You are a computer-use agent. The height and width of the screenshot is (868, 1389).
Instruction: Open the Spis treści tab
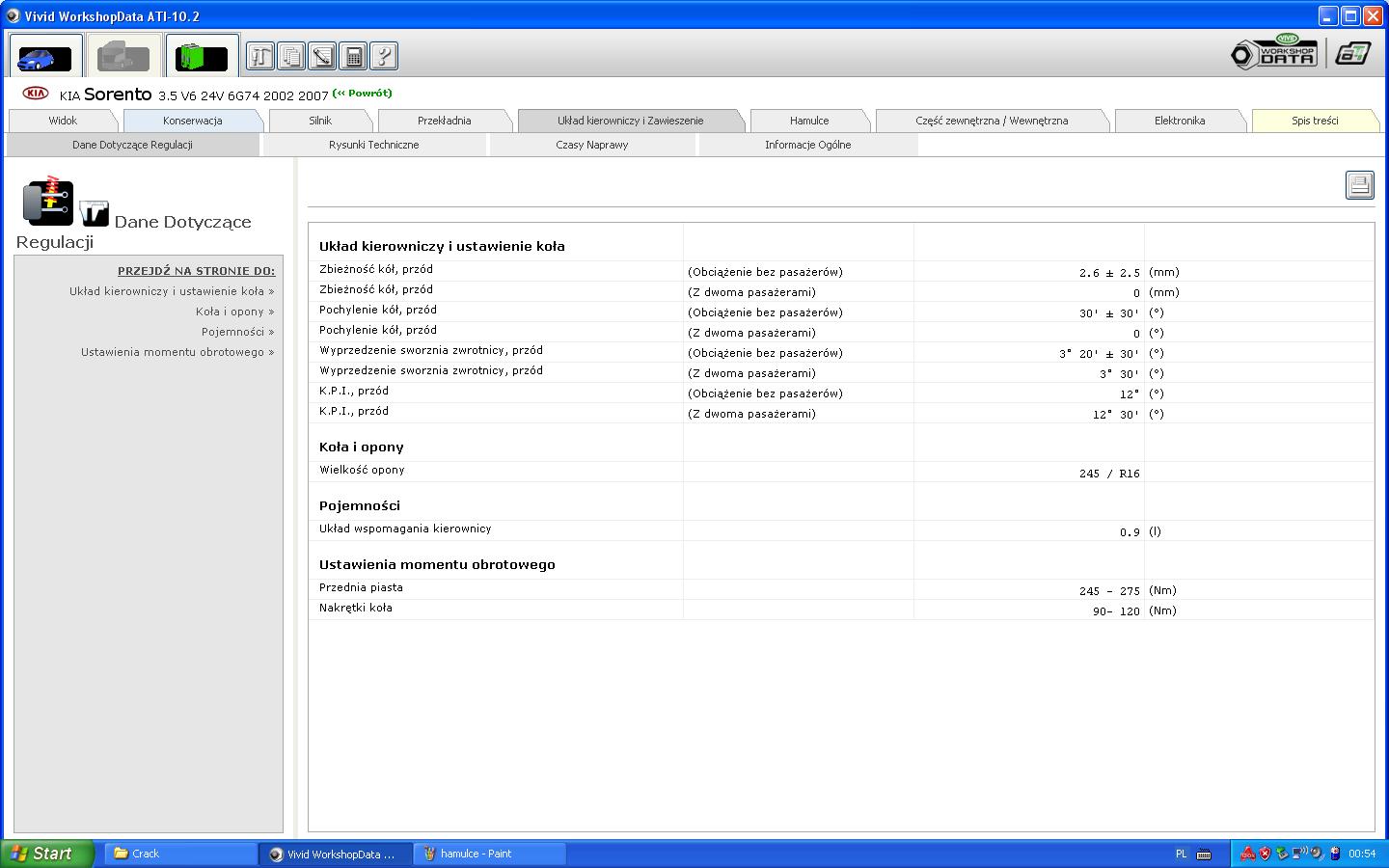[1315, 121]
